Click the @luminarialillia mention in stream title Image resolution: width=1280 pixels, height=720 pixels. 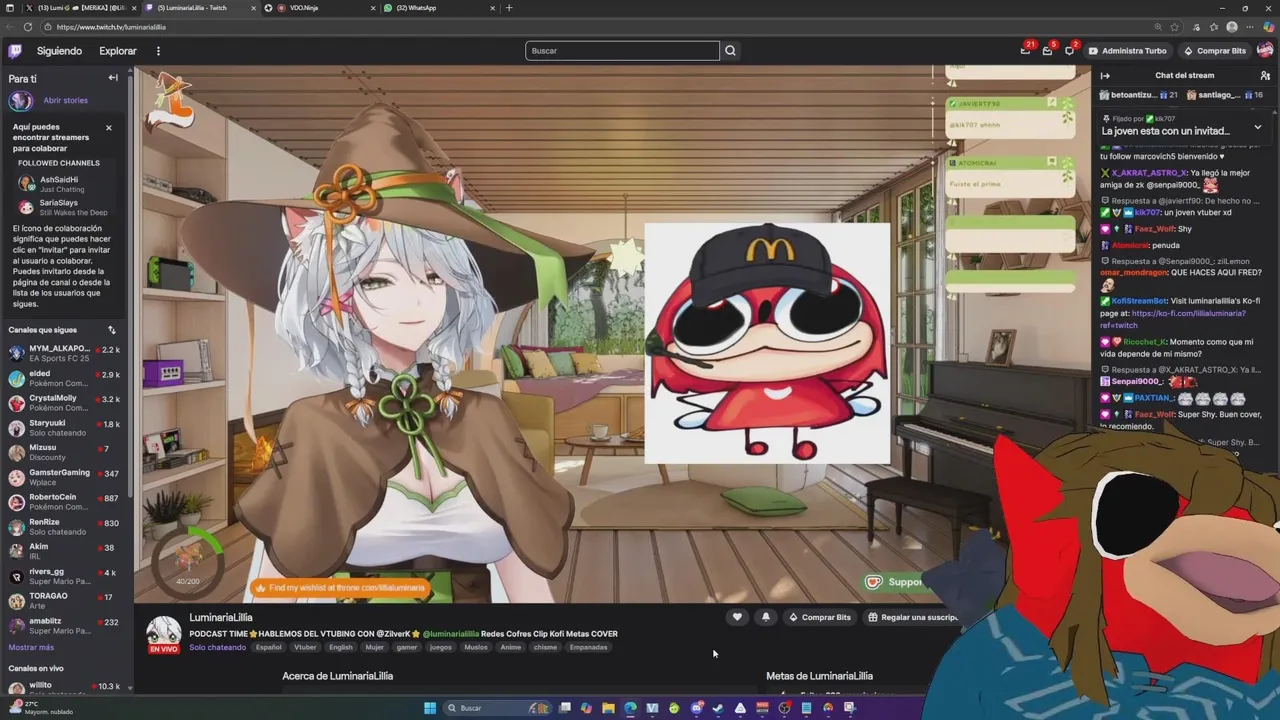(x=450, y=634)
